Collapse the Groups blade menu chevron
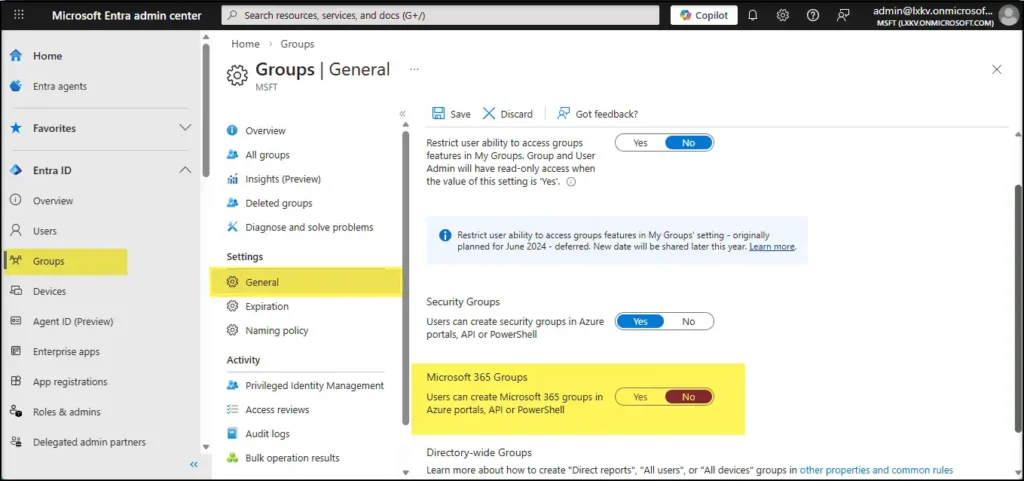This screenshot has height=481, width=1024. 402,114
